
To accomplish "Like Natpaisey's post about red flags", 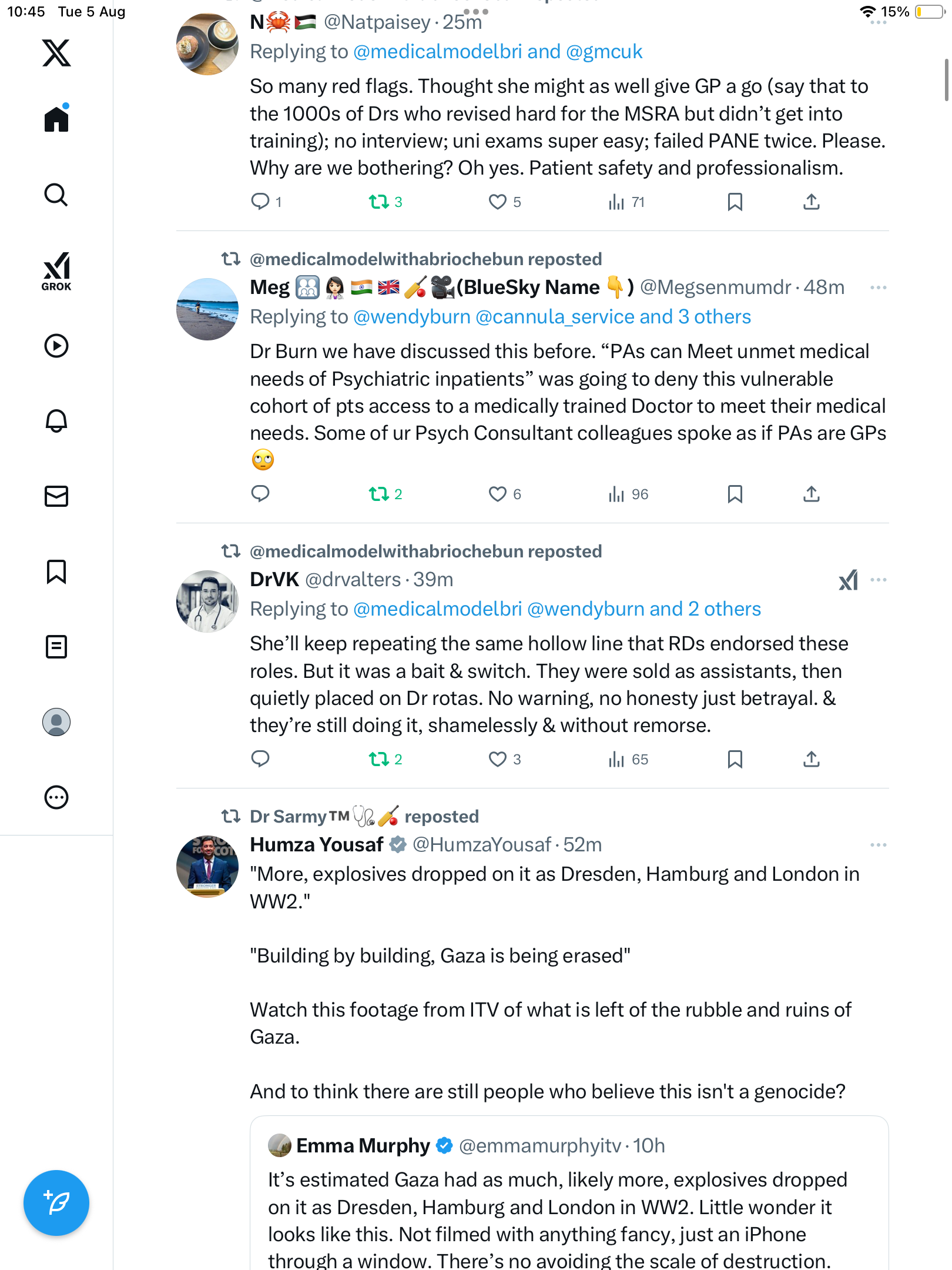I will 498,202.
